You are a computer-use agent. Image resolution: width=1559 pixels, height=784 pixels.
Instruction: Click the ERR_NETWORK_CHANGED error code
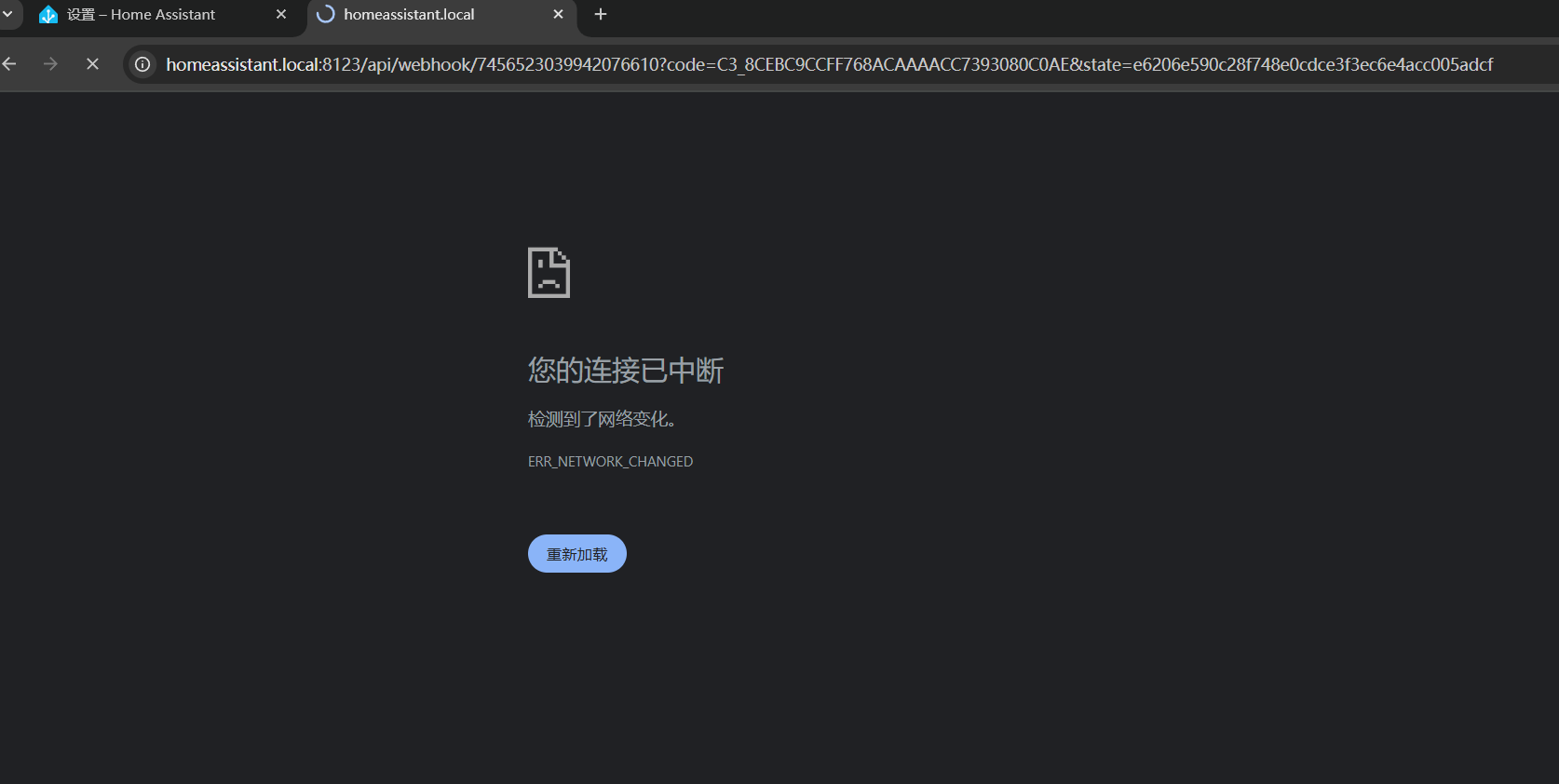pos(610,462)
